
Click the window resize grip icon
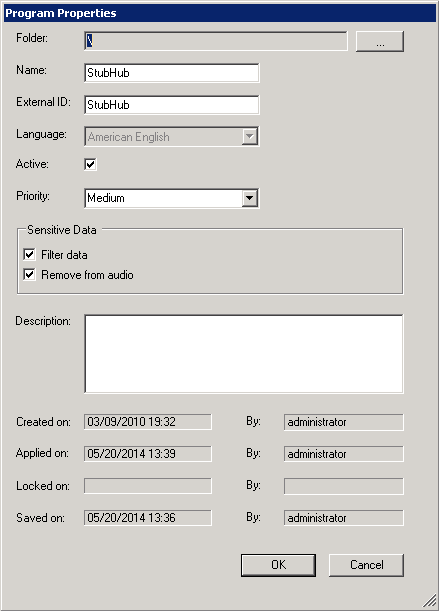click(430, 600)
